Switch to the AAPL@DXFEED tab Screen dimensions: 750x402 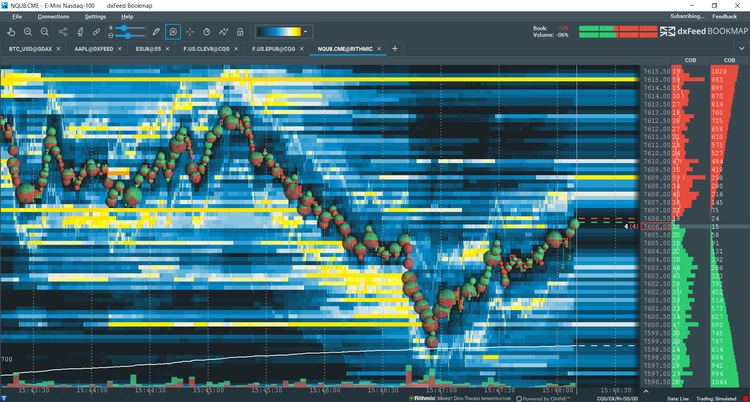point(94,49)
